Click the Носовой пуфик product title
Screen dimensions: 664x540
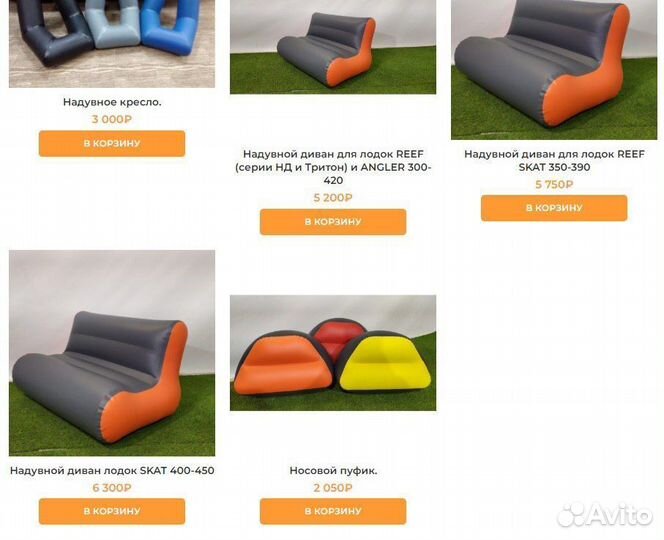333,471
